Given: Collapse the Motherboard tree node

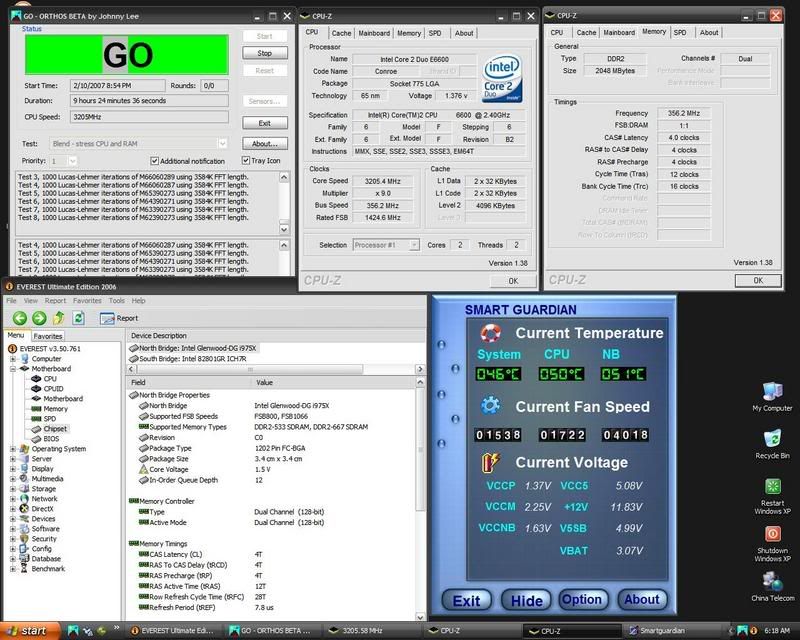Looking at the screenshot, I should coord(12,369).
